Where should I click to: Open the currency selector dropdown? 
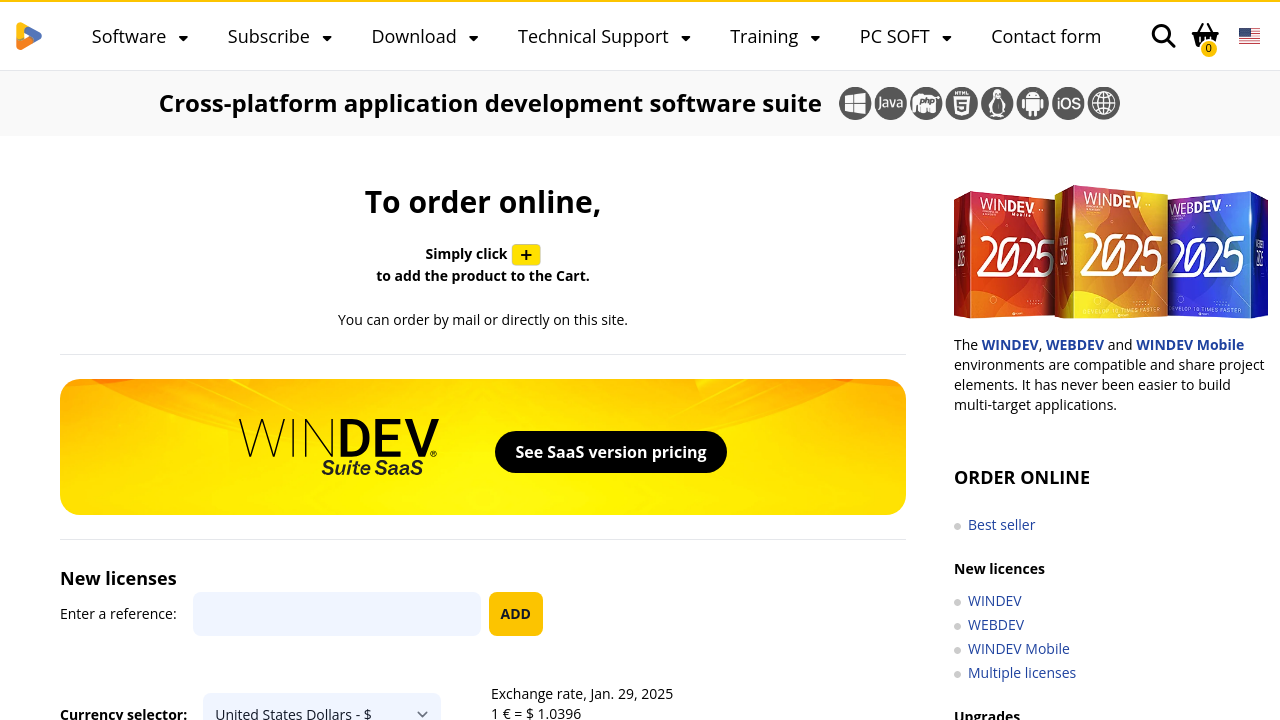pyautogui.click(x=321, y=711)
